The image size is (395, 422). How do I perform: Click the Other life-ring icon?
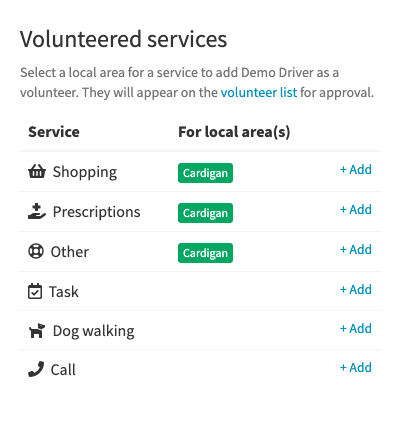[36, 251]
